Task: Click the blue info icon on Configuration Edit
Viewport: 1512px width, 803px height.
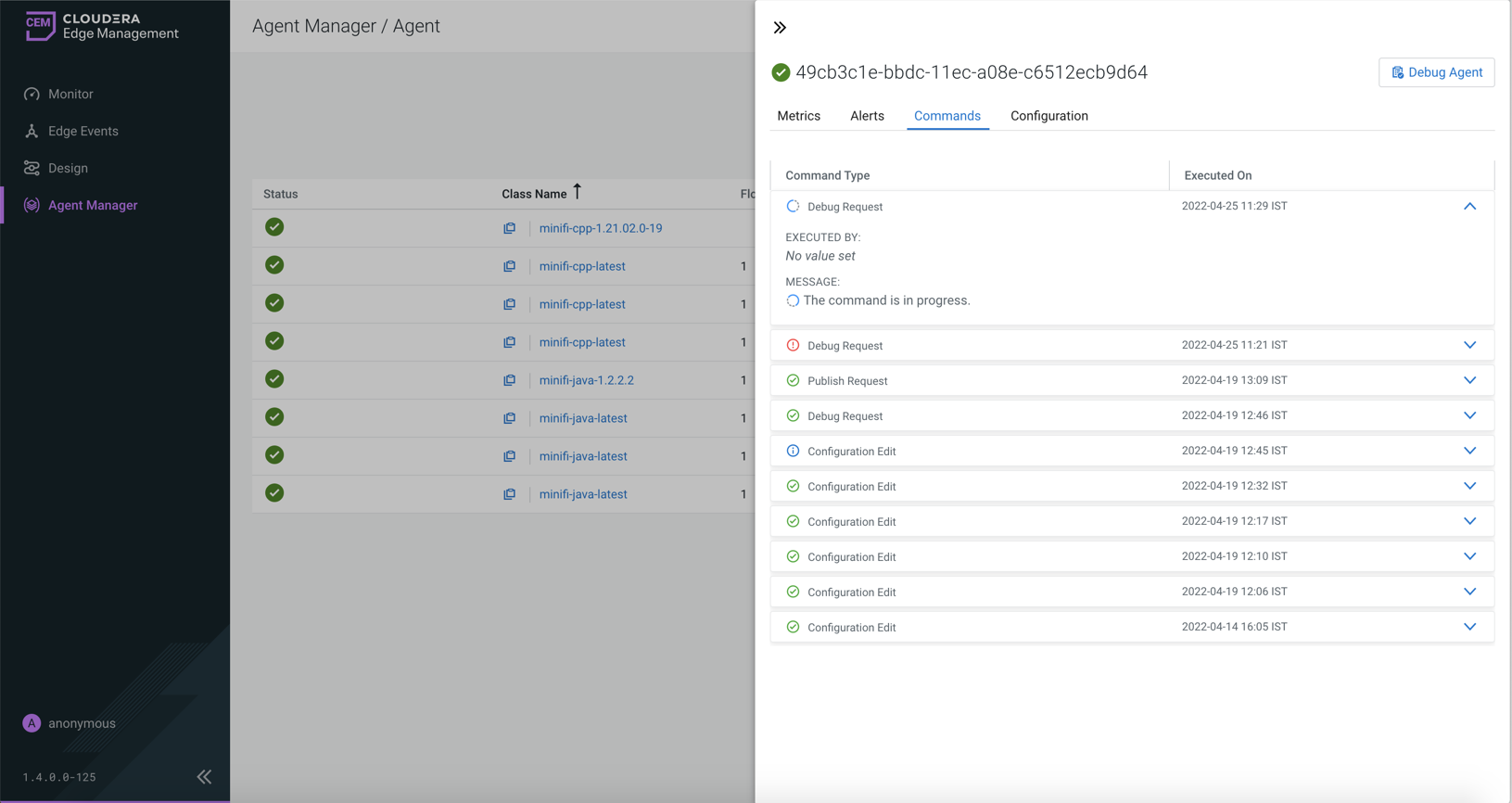Action: click(x=793, y=451)
